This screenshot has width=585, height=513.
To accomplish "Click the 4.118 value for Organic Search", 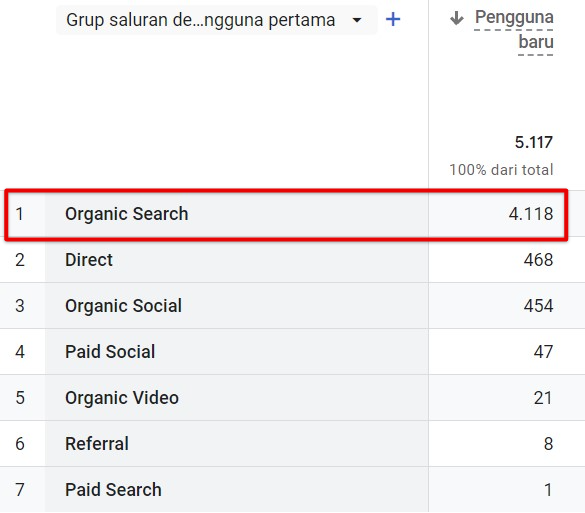I will coord(531,214).
